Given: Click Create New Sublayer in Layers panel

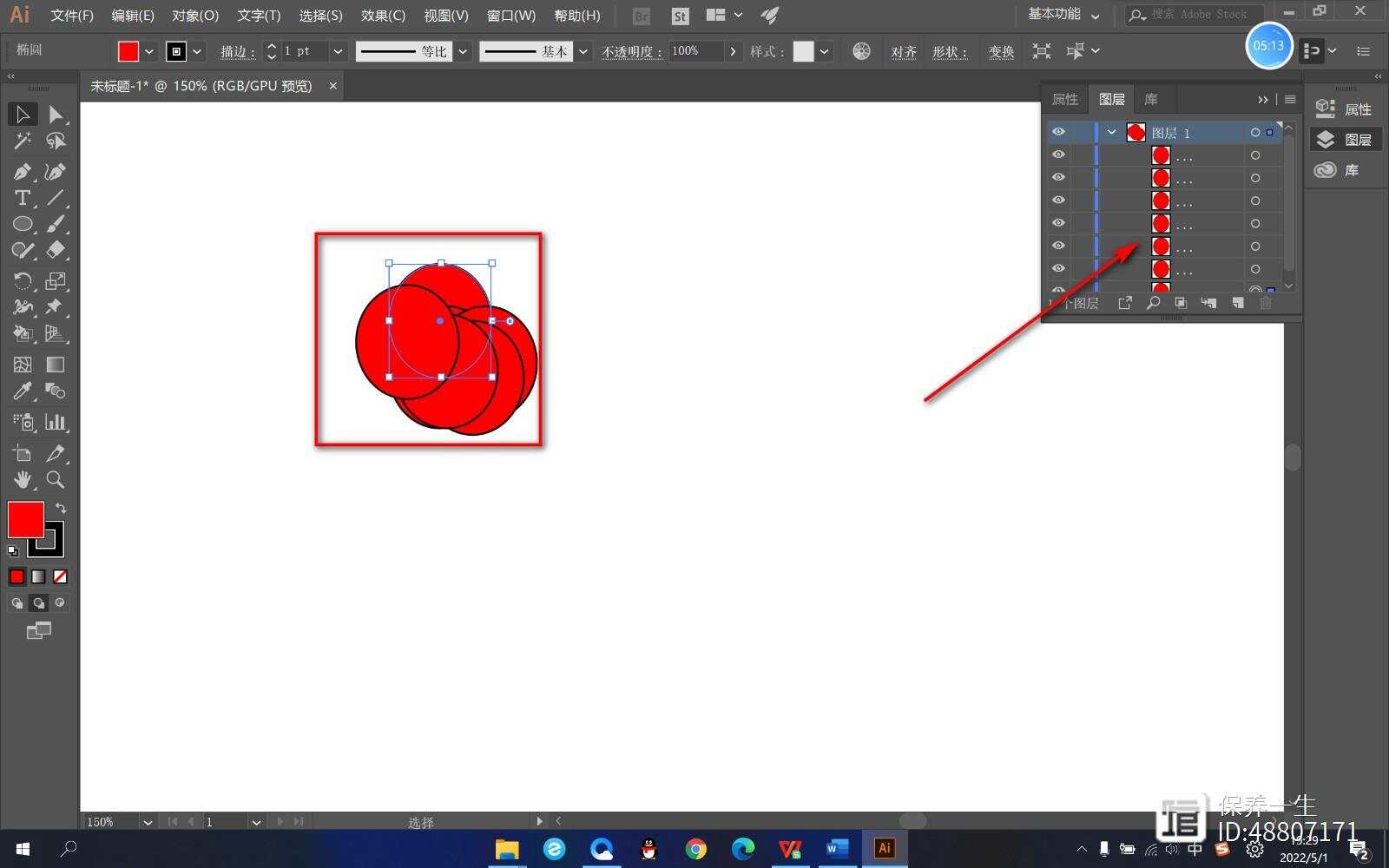Looking at the screenshot, I should (x=1208, y=303).
